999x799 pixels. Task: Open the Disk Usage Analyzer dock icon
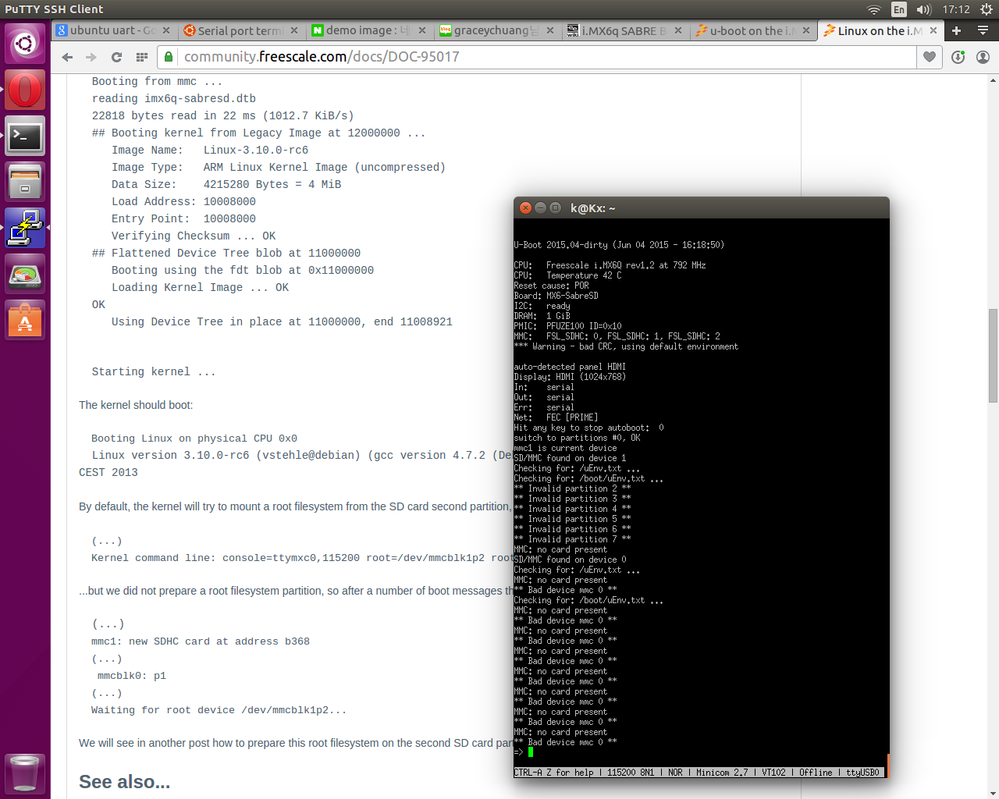[x=25, y=274]
